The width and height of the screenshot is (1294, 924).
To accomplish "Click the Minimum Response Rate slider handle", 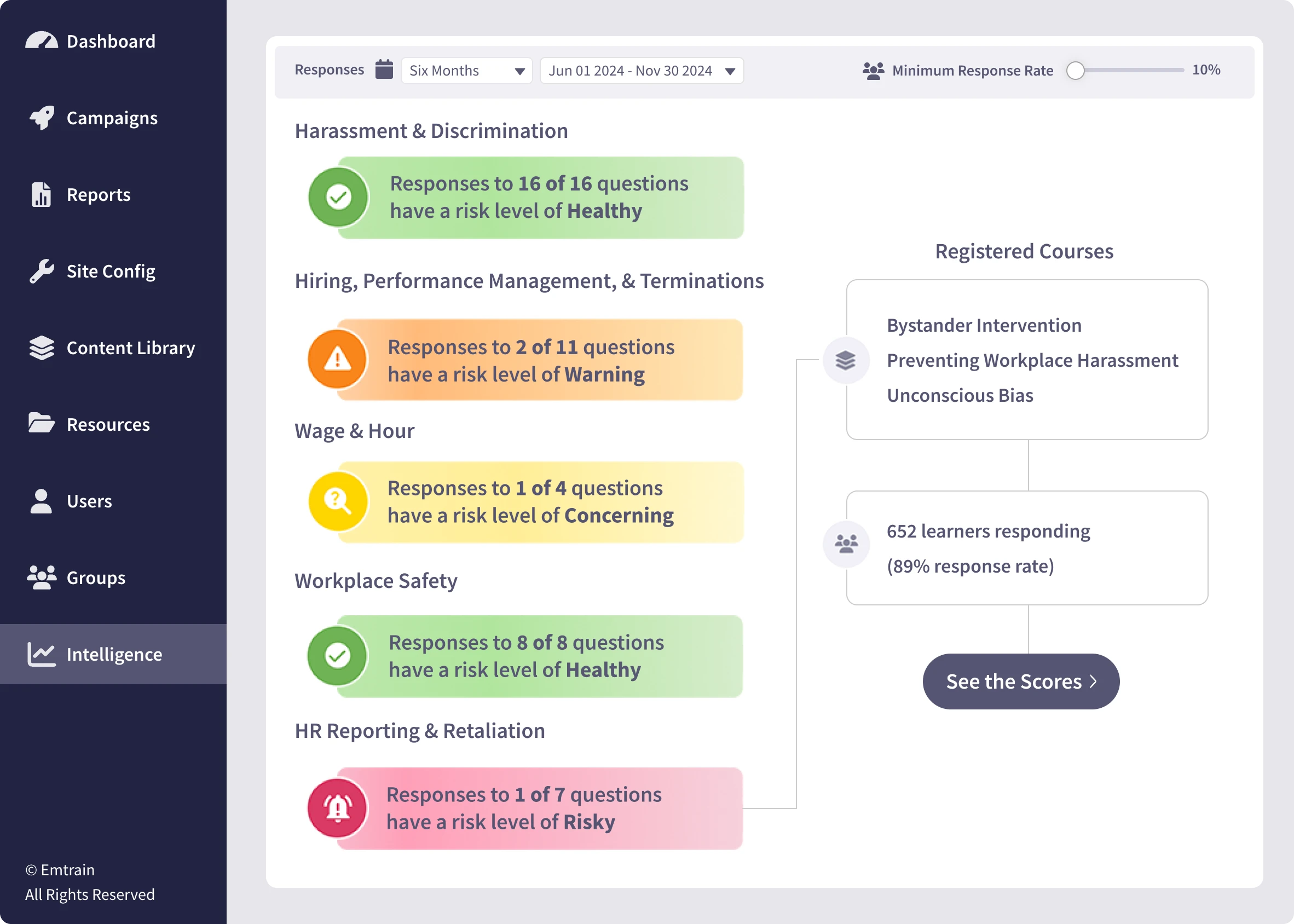I will (x=1075, y=71).
